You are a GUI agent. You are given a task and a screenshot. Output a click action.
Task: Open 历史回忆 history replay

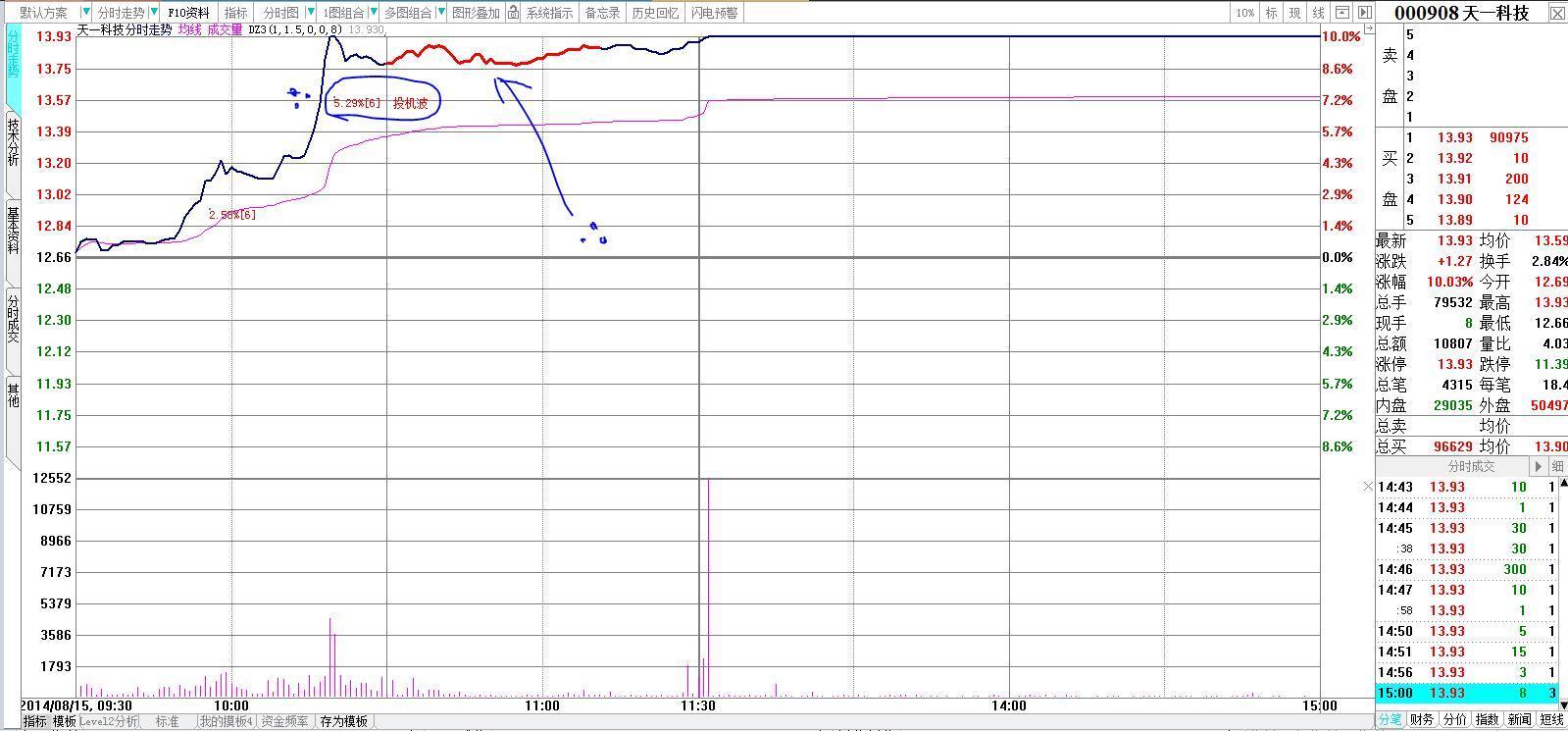pyautogui.click(x=654, y=13)
